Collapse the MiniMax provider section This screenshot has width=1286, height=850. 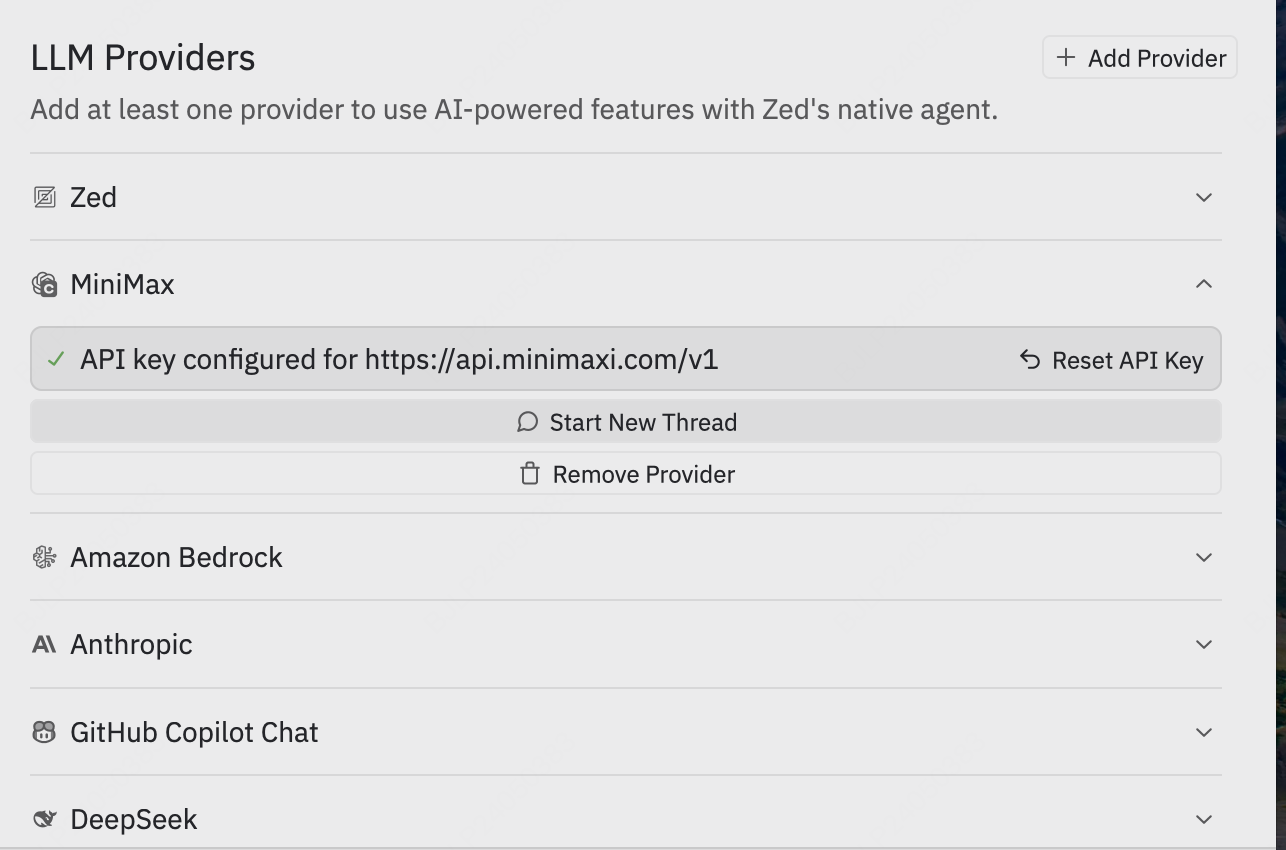pos(1204,285)
